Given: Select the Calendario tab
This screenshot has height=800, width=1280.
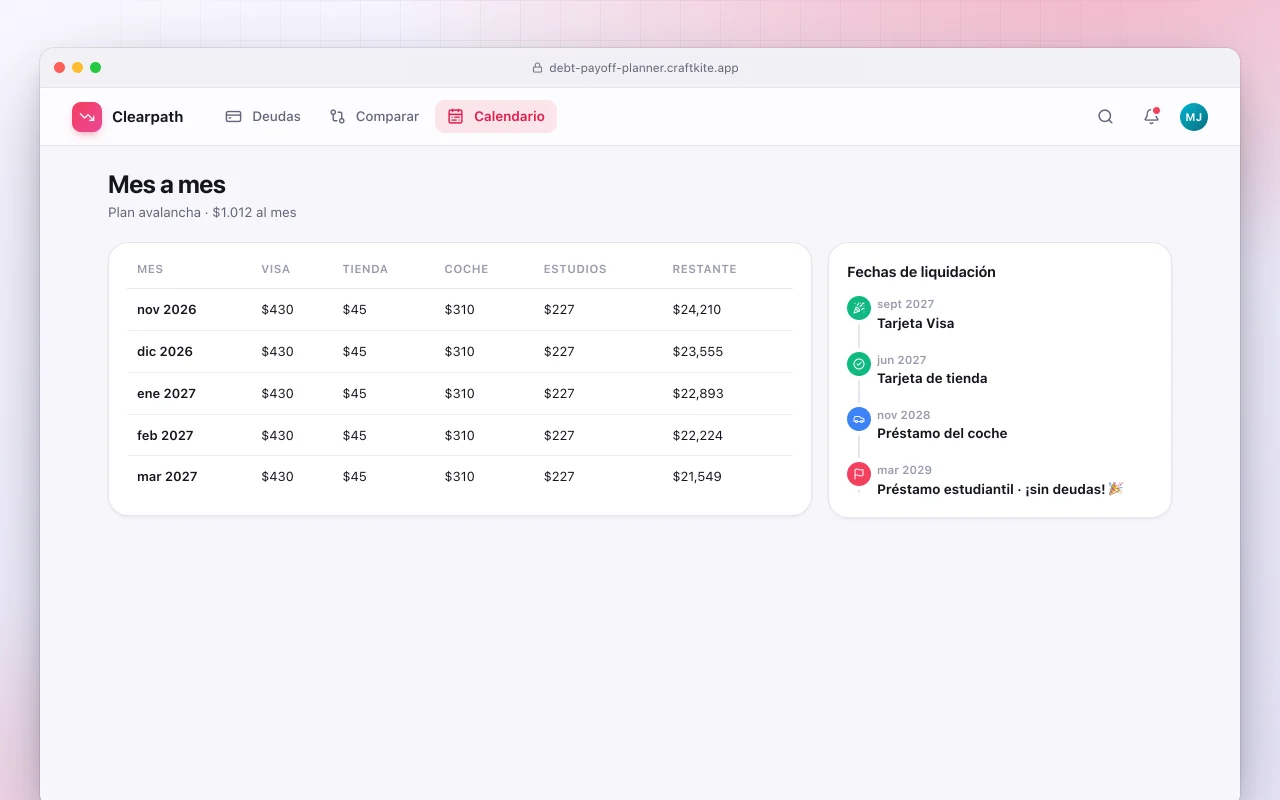Looking at the screenshot, I should [496, 116].
